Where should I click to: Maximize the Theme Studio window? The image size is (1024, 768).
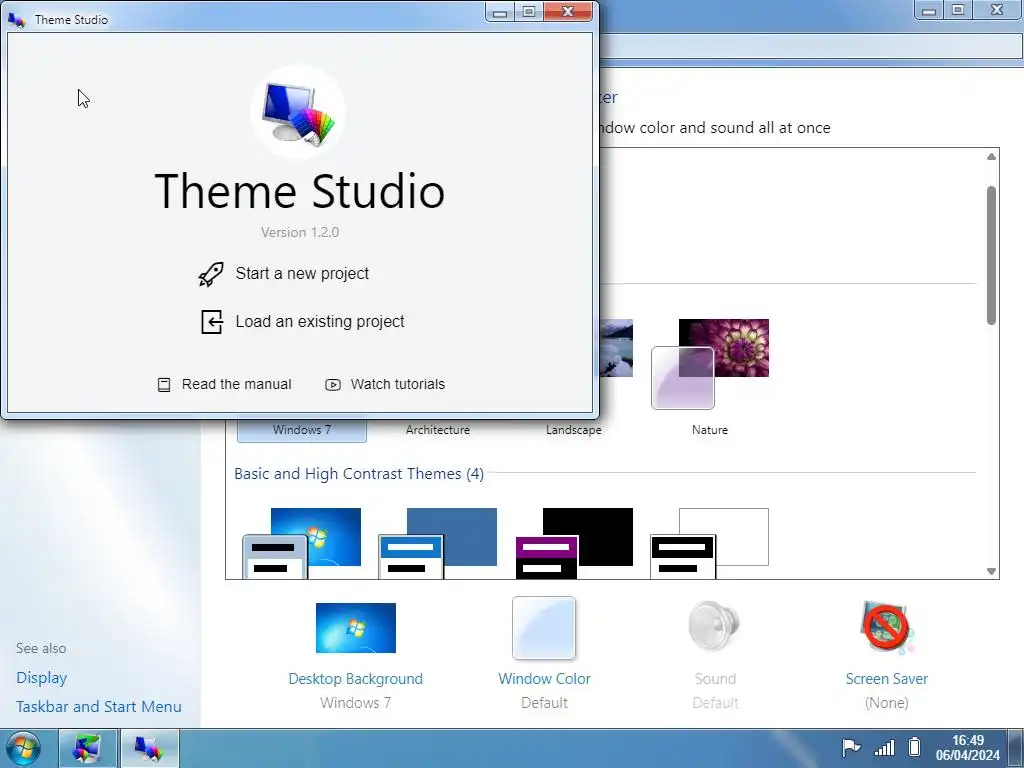click(x=529, y=12)
